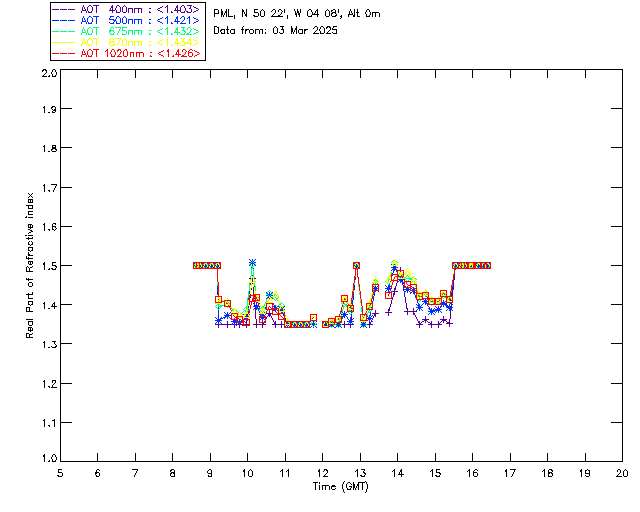Image resolution: width=640 pixels, height=512 pixels.
Task: Click the x-axis tick label 13
Action: [x=360, y=473]
